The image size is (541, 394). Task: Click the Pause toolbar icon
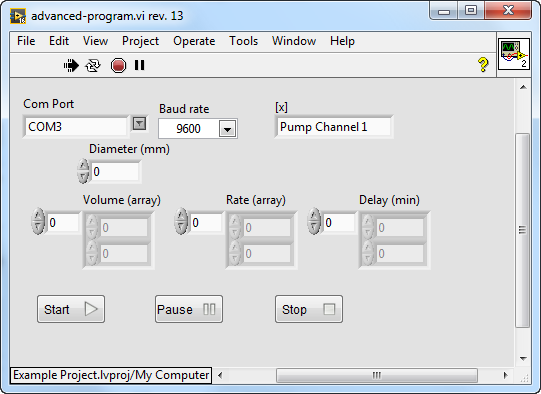(x=139, y=65)
